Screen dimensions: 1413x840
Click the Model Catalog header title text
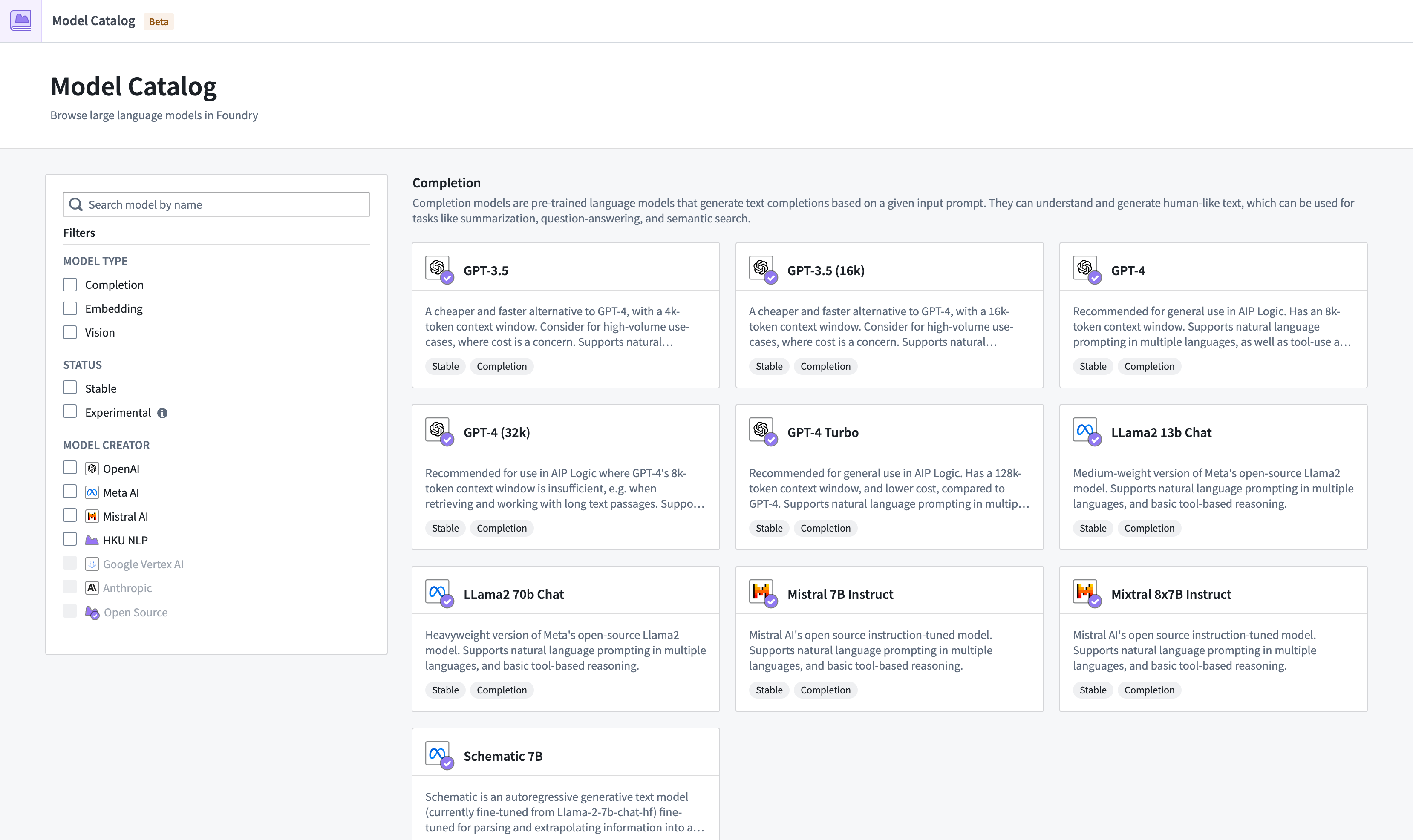click(x=93, y=21)
